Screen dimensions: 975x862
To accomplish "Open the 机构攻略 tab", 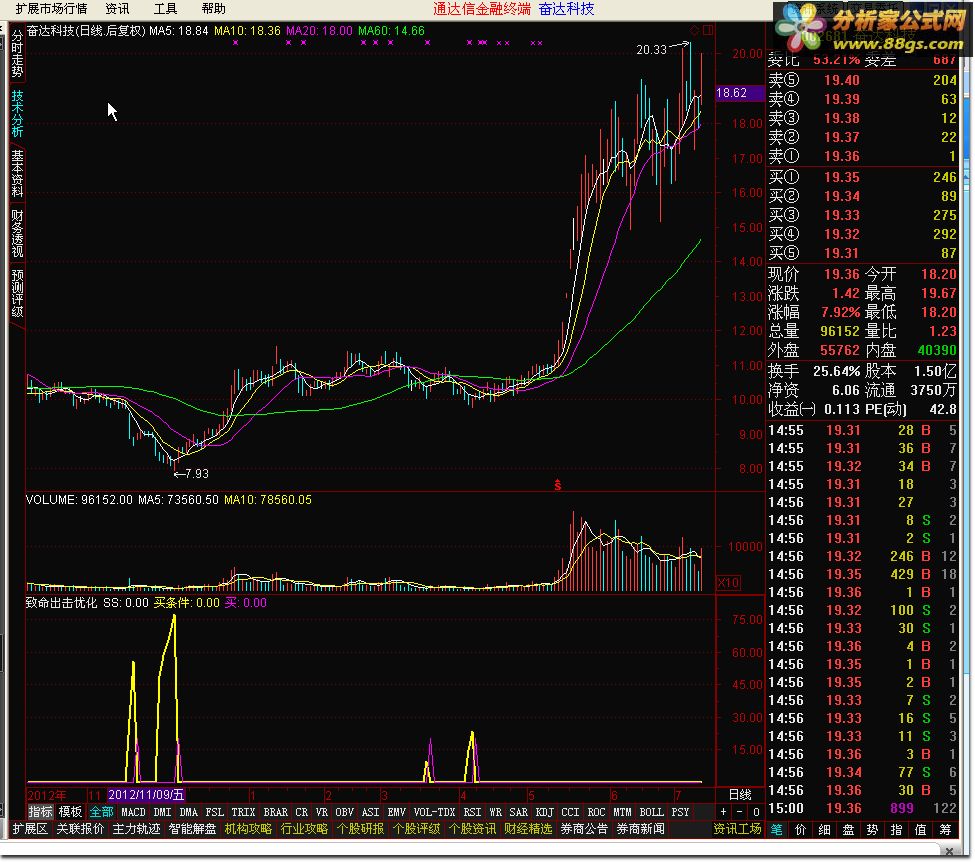I will [x=248, y=829].
